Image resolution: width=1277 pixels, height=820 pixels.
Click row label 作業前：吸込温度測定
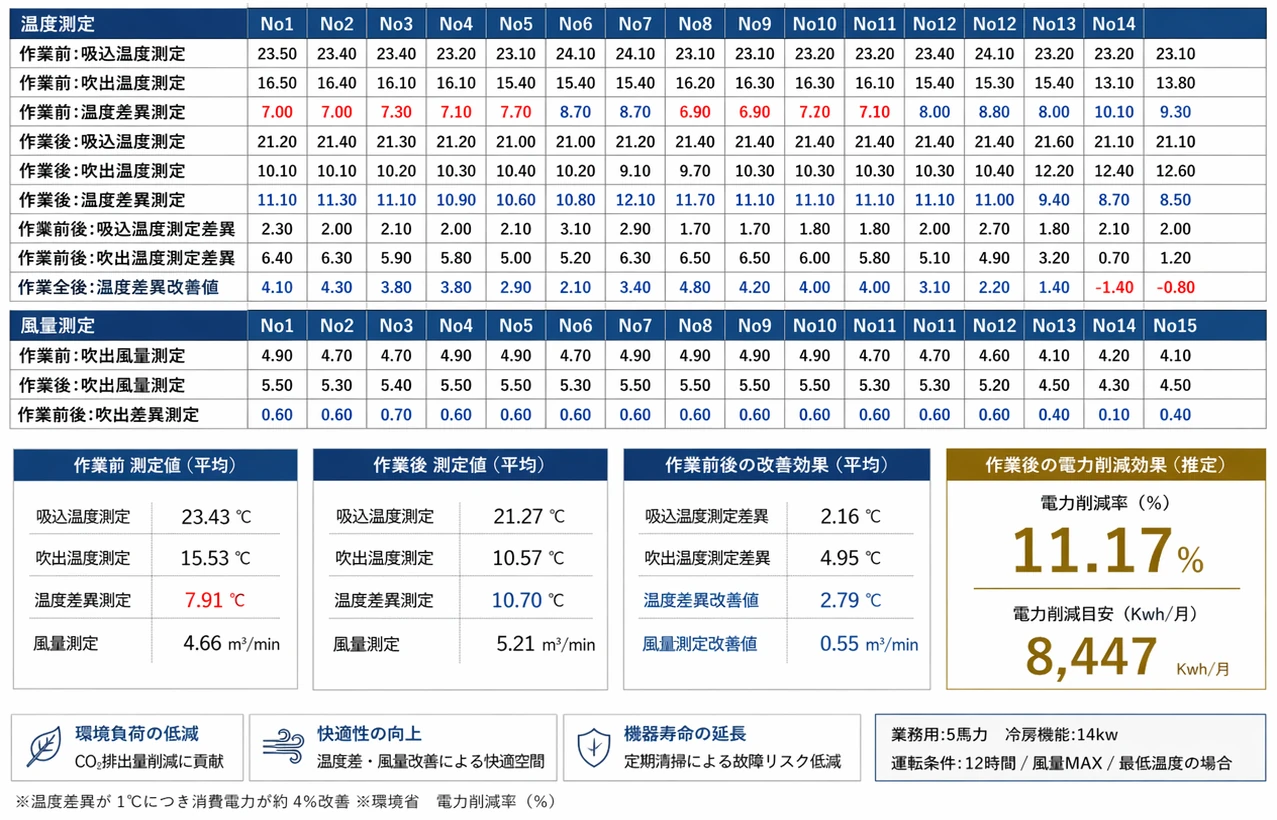coord(103,54)
